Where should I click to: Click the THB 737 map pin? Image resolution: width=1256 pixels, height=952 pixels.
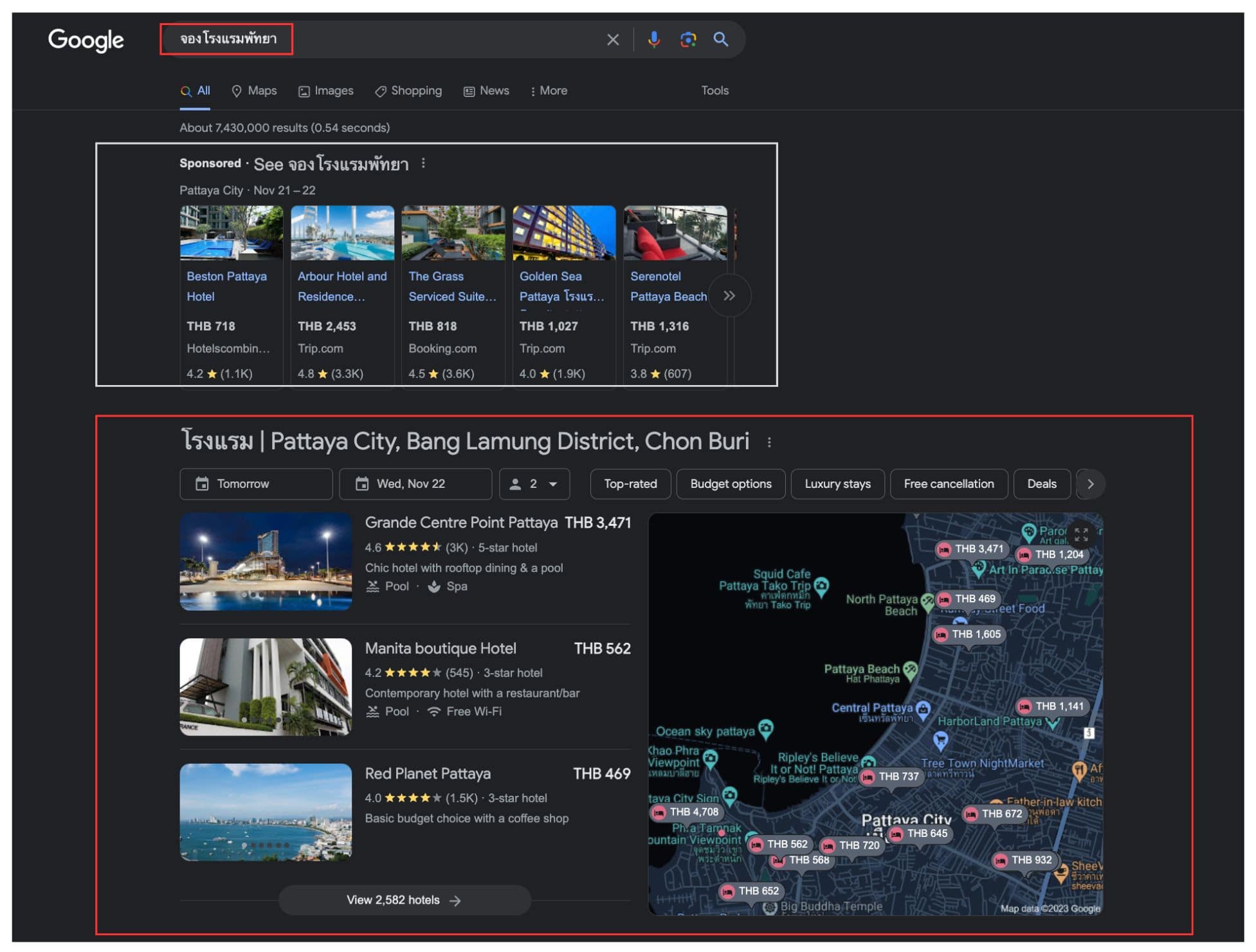point(891,777)
